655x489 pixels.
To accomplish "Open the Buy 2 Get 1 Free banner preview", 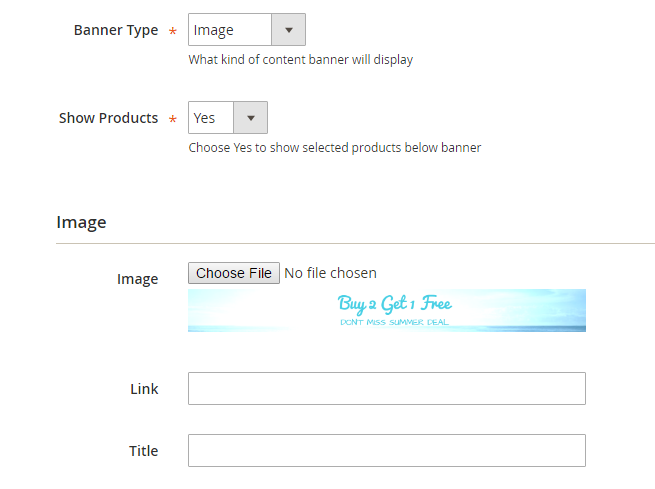I will click(387, 311).
